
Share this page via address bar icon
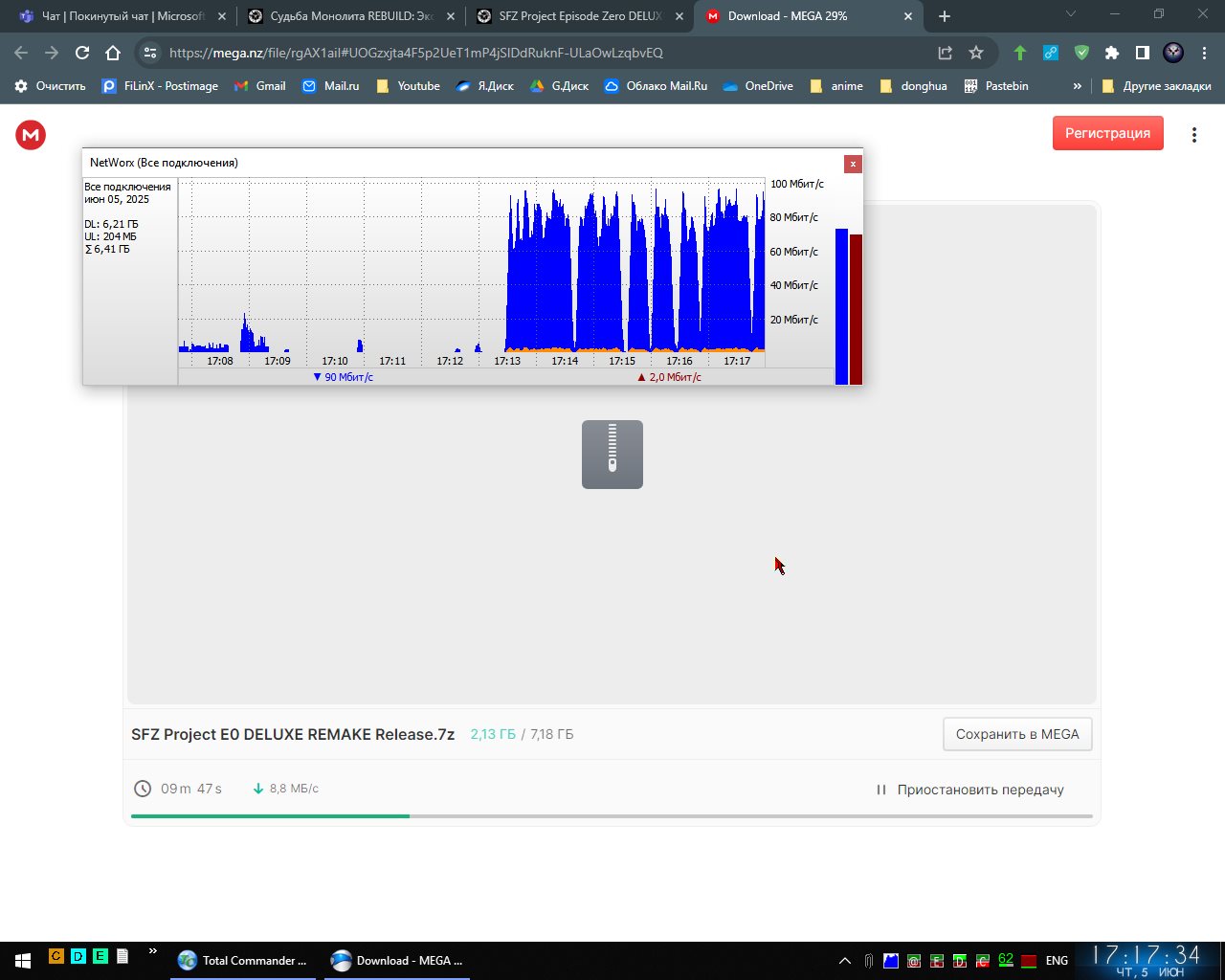945,53
